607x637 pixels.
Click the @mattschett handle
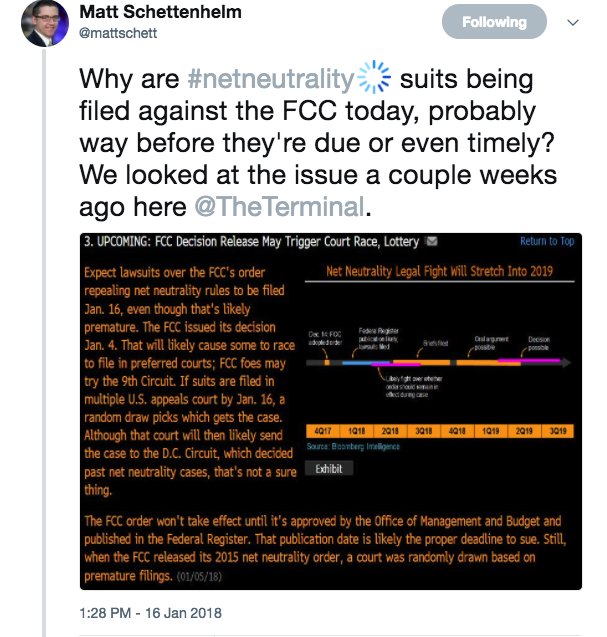click(118, 33)
